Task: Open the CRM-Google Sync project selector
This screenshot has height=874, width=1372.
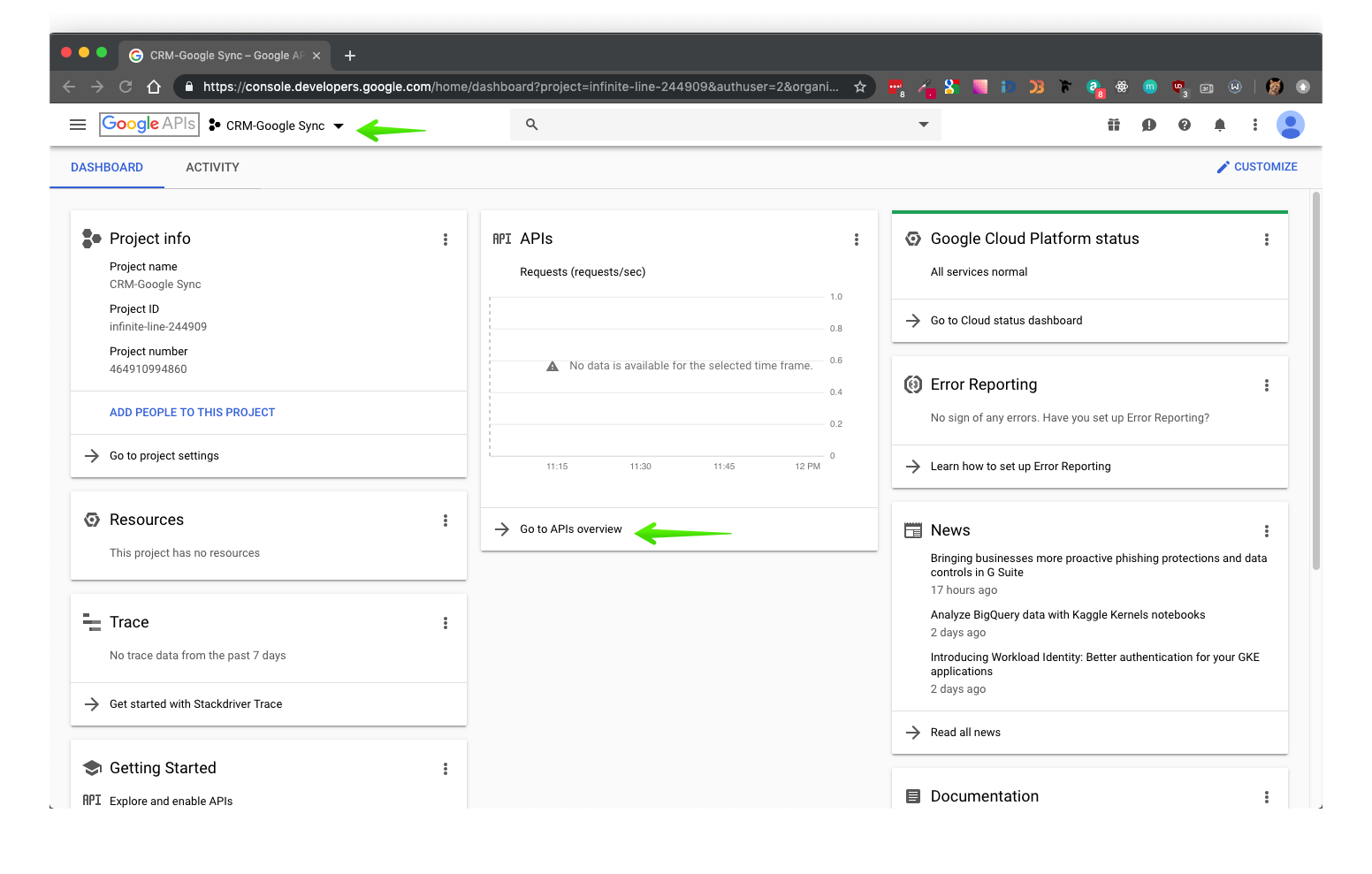Action: point(277,125)
